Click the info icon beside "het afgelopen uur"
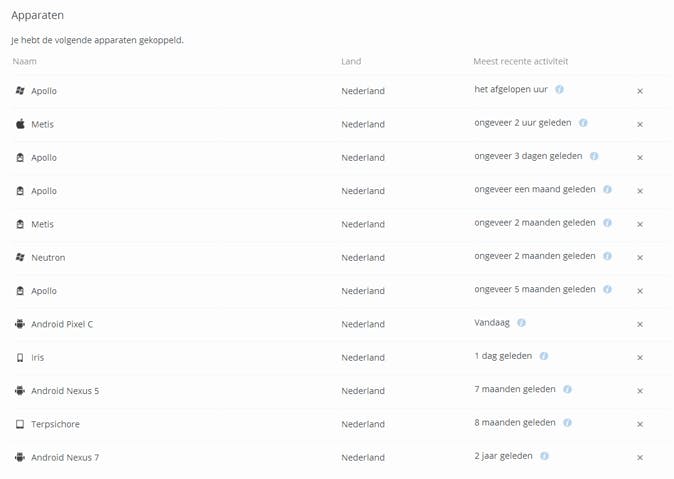The image size is (674, 479). [559, 89]
